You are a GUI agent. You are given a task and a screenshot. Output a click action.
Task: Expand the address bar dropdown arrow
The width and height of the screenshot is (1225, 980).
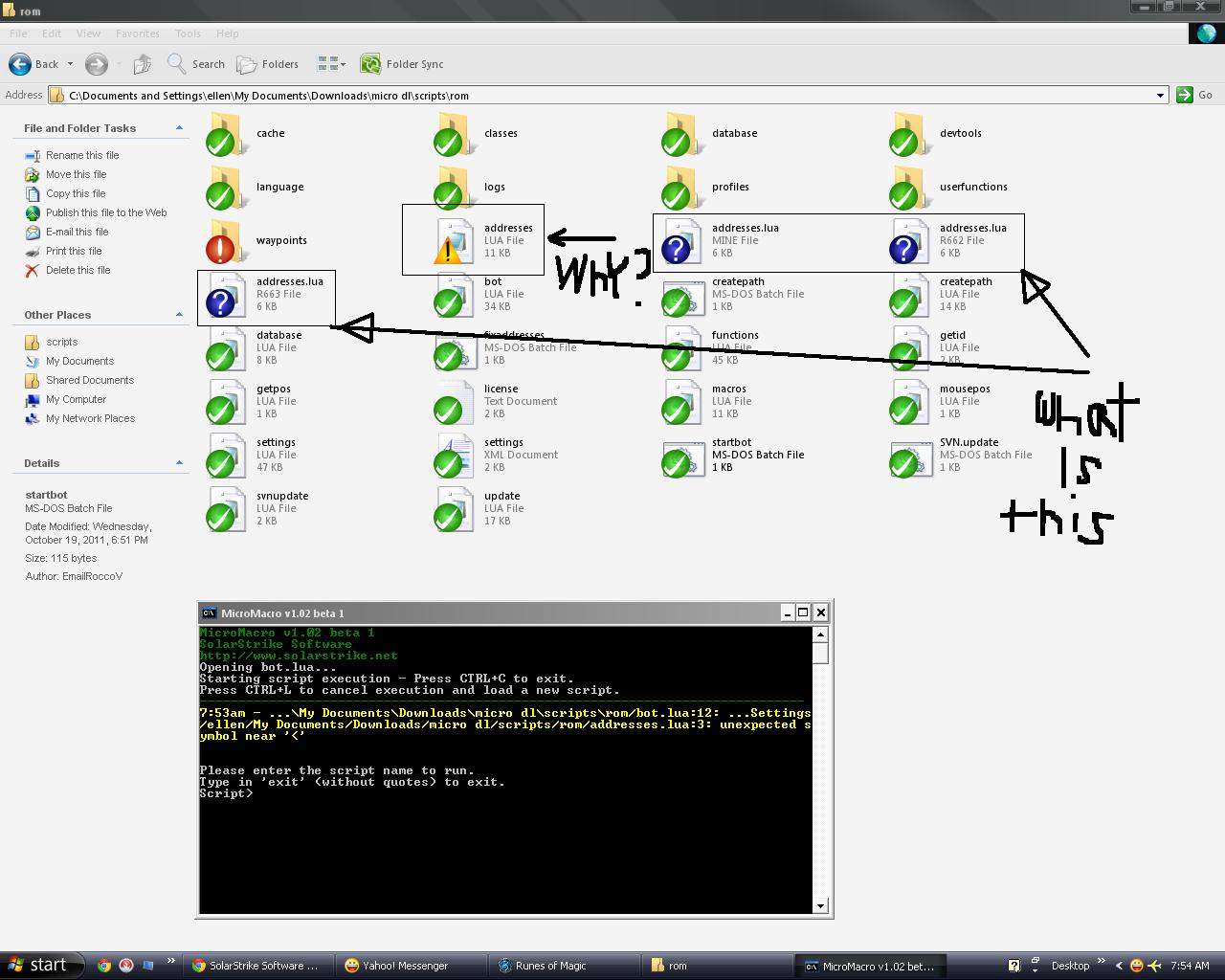1160,95
